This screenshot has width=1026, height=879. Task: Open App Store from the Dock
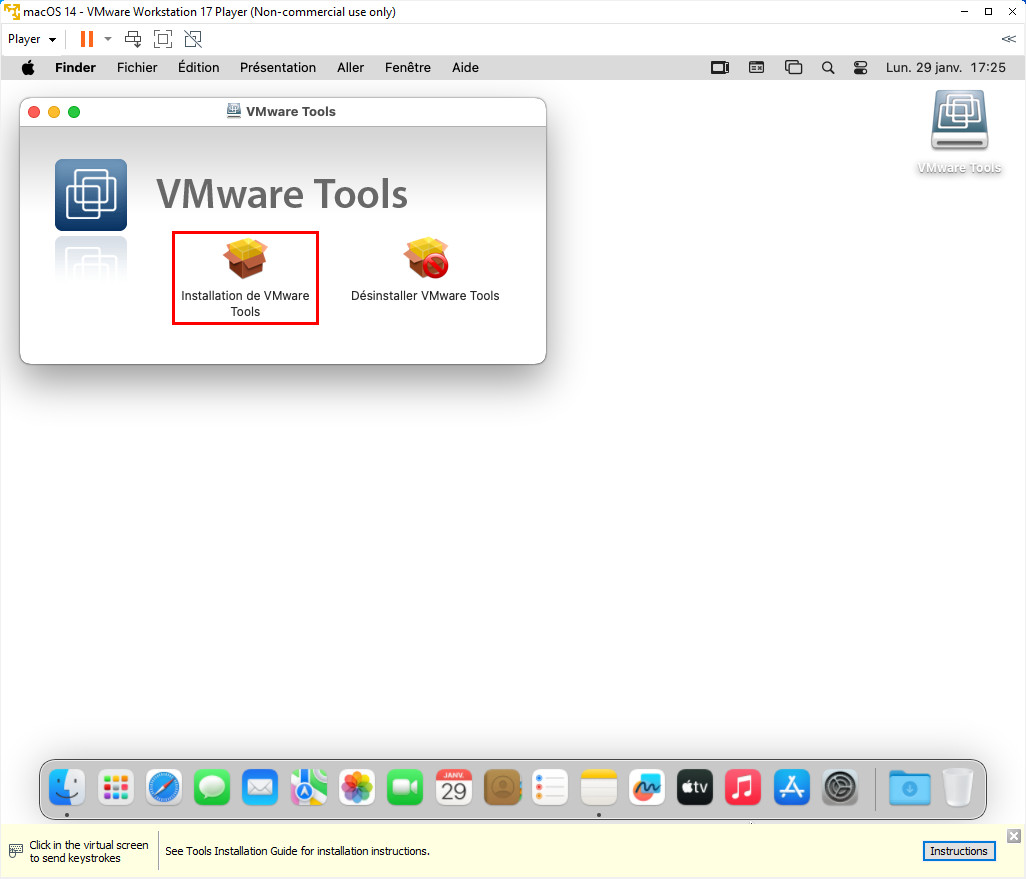point(792,787)
